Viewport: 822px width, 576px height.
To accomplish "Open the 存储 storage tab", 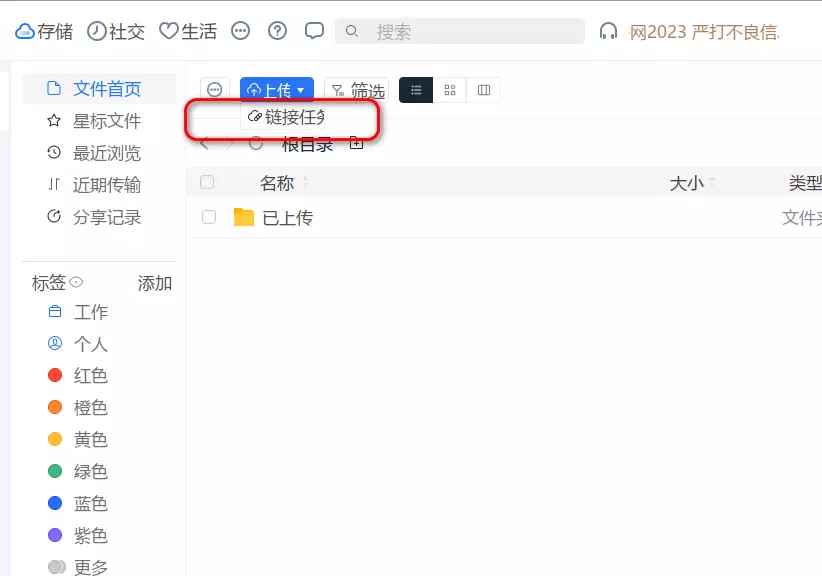I will click(x=44, y=31).
